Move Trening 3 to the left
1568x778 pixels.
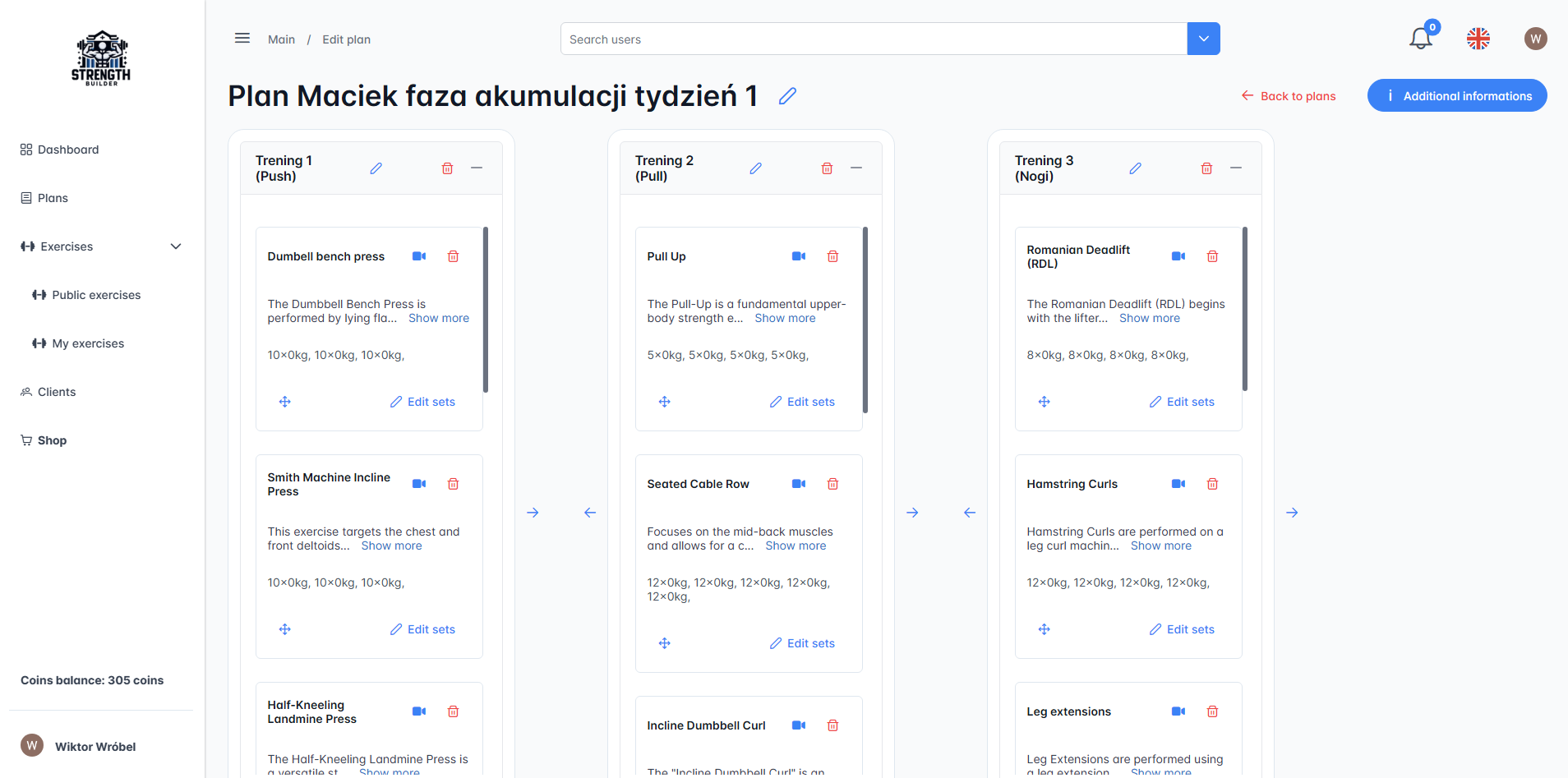(x=970, y=513)
